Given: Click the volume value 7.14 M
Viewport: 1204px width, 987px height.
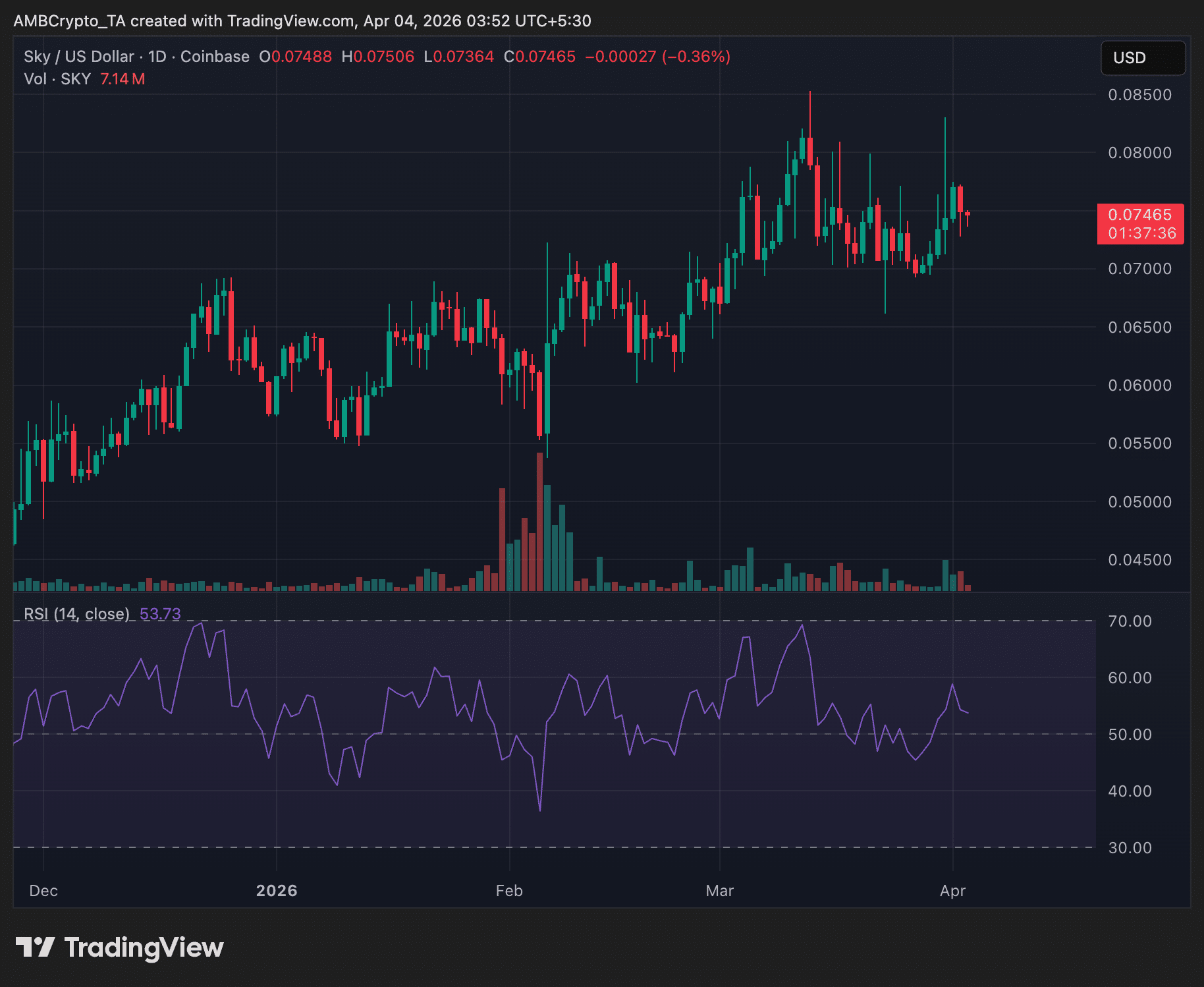Looking at the screenshot, I should point(123,79).
